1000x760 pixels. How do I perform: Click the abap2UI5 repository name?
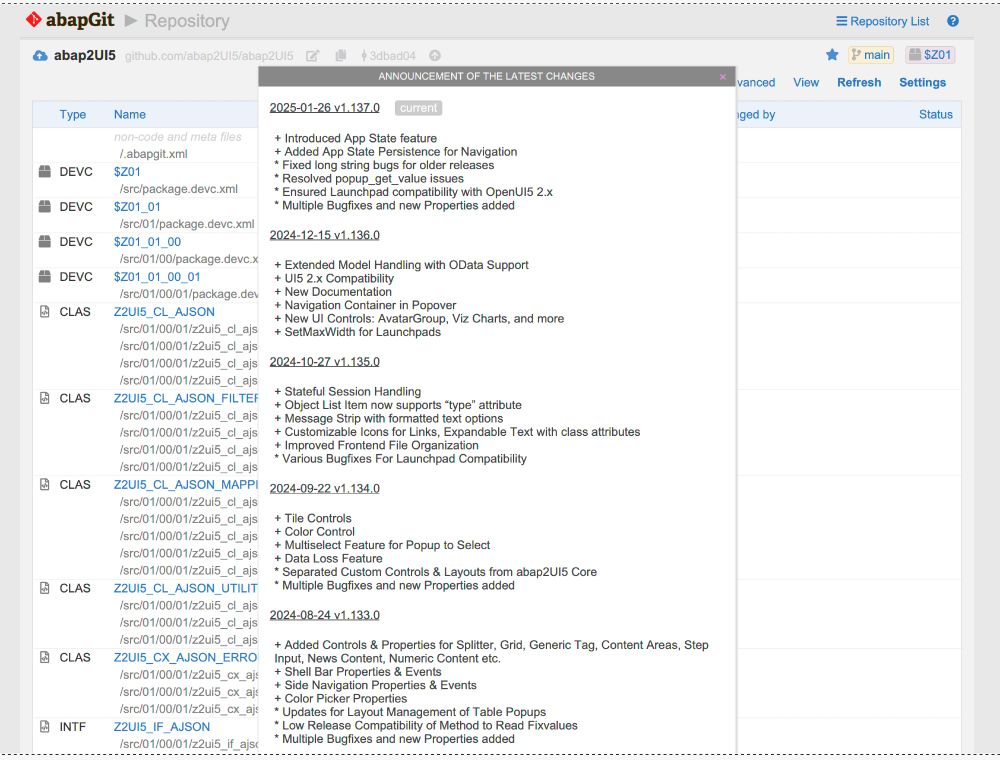[85, 55]
